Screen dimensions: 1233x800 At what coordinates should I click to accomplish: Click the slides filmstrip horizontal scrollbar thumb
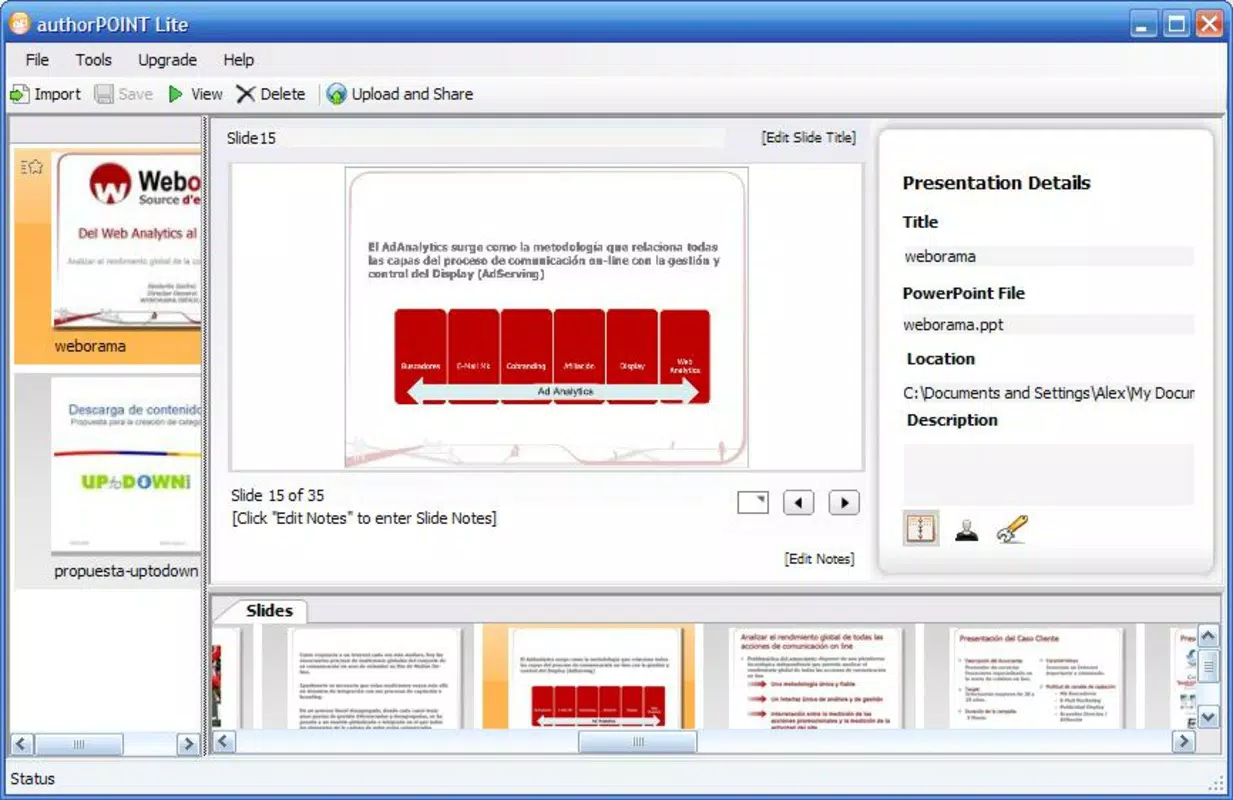[638, 742]
